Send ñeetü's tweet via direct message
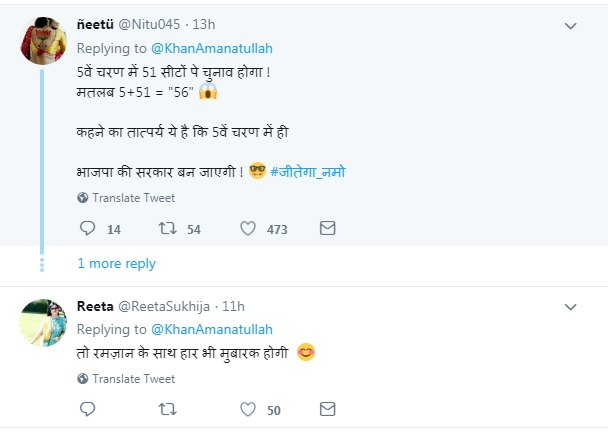Screen dimensions: 608x434 327,229
